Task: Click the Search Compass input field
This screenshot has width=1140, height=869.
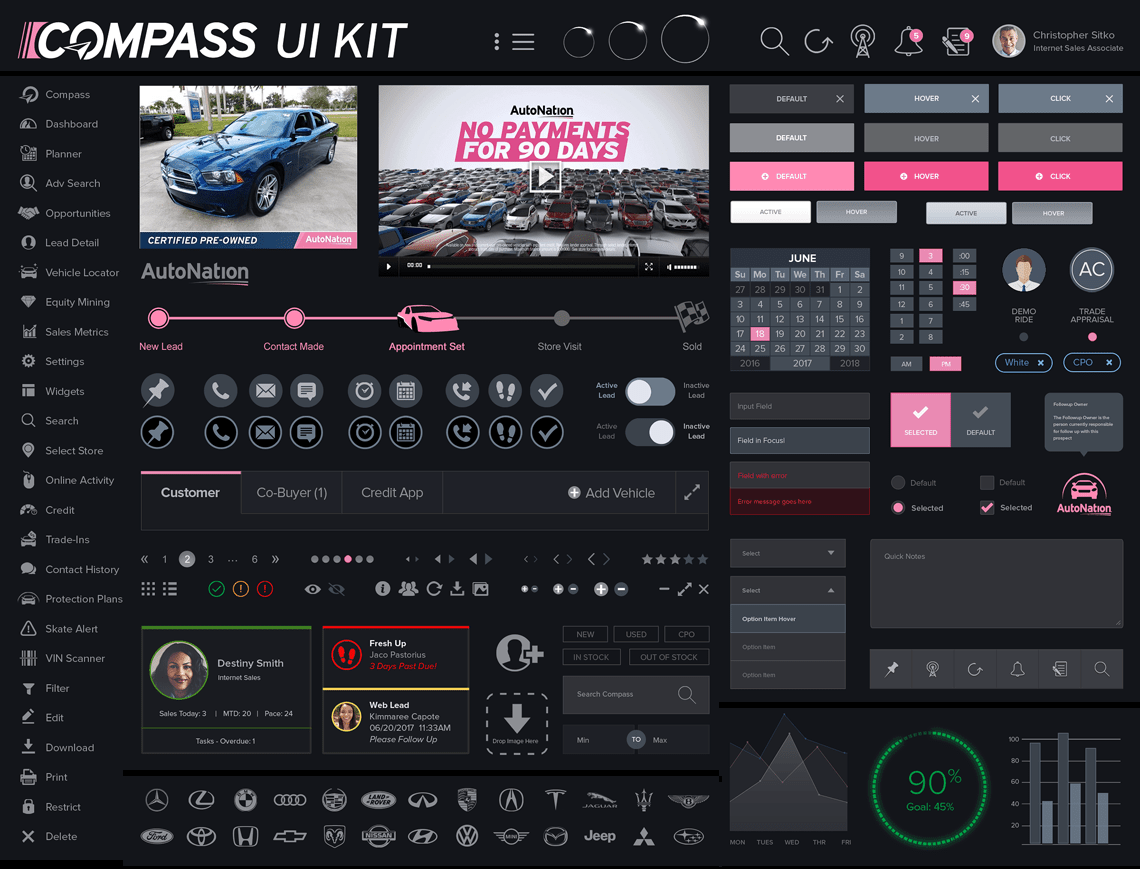Action: pos(635,694)
